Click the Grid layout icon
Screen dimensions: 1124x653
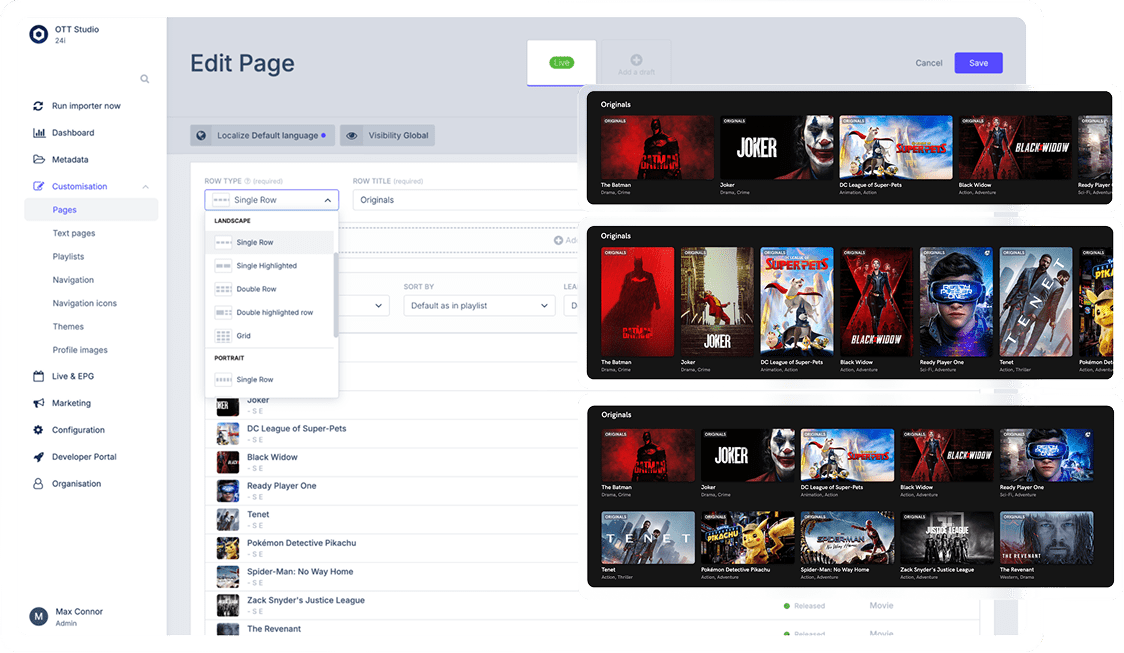tap(223, 336)
